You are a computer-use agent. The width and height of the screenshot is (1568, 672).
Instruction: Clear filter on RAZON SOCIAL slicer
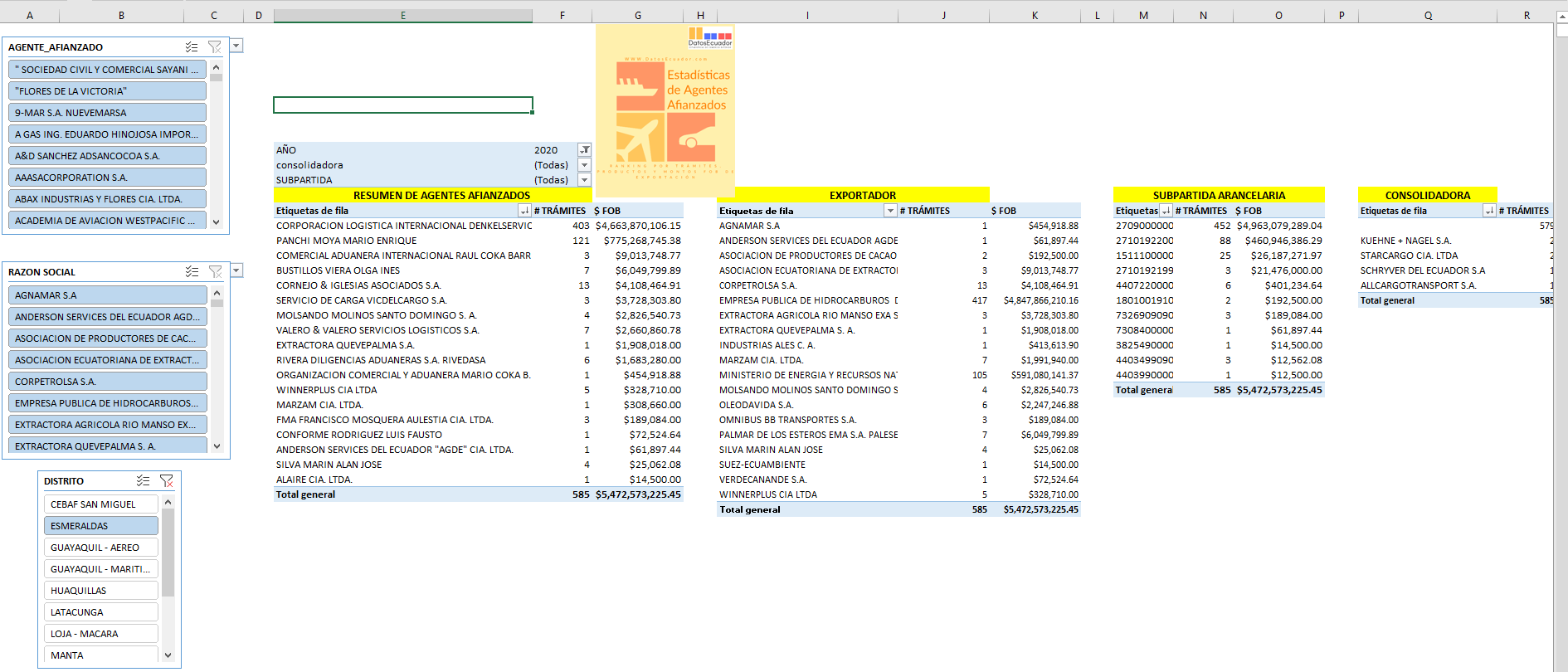pyautogui.click(x=215, y=271)
